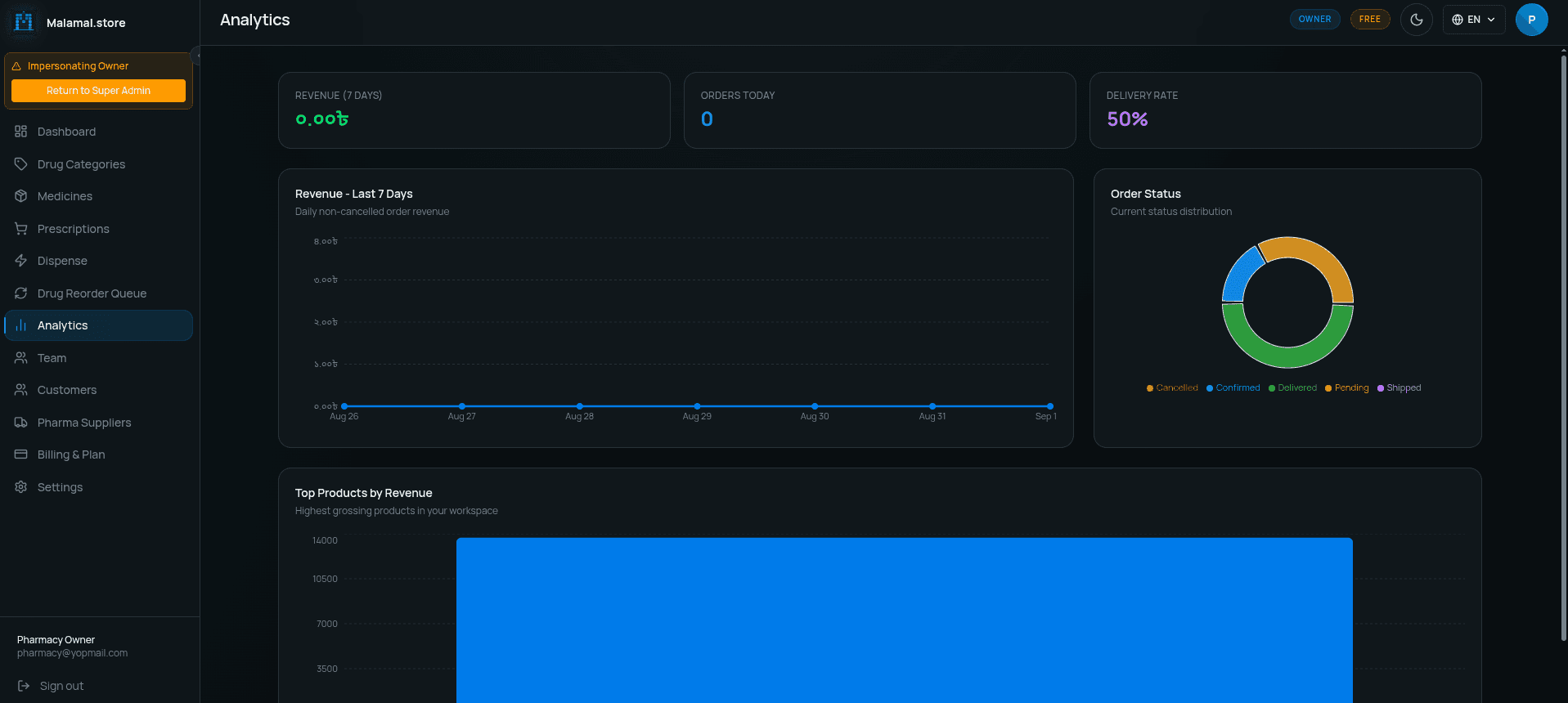Open the EN language dropdown

coord(1474,20)
